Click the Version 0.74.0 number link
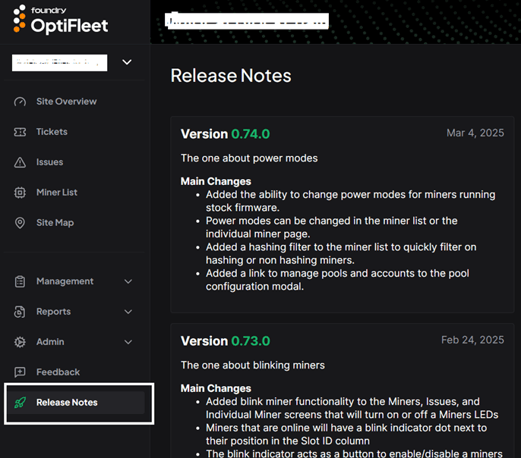This screenshot has width=521, height=458. click(251, 134)
